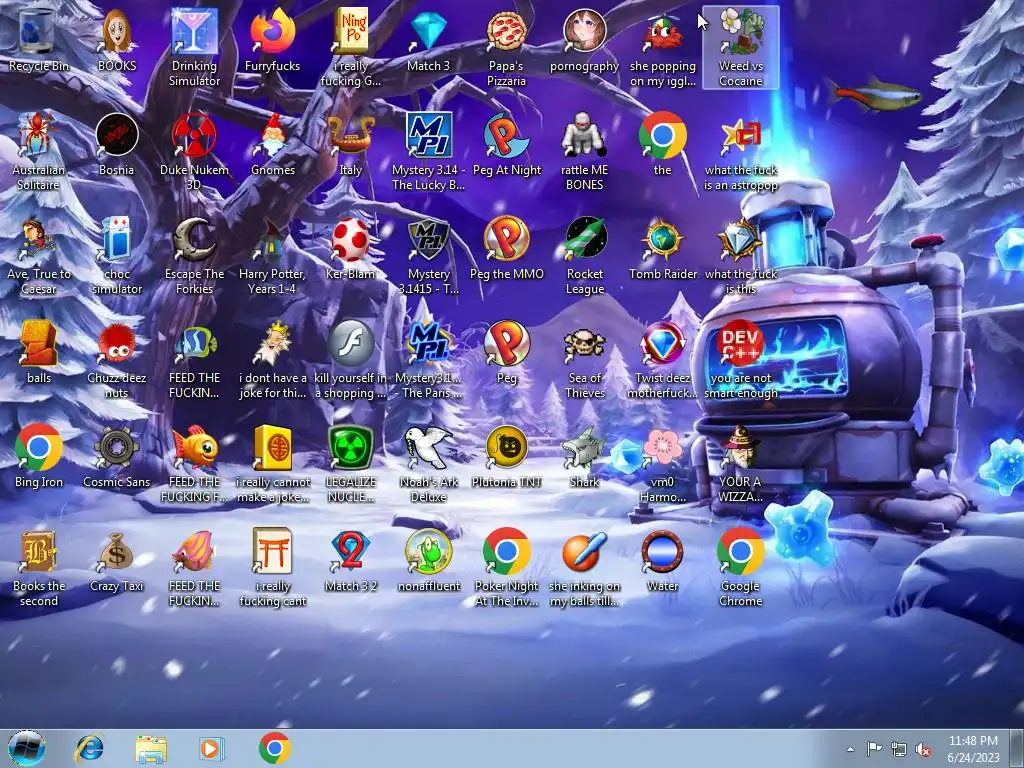Open the network tray icon
This screenshot has width=1024, height=768.
pyautogui.click(x=899, y=749)
